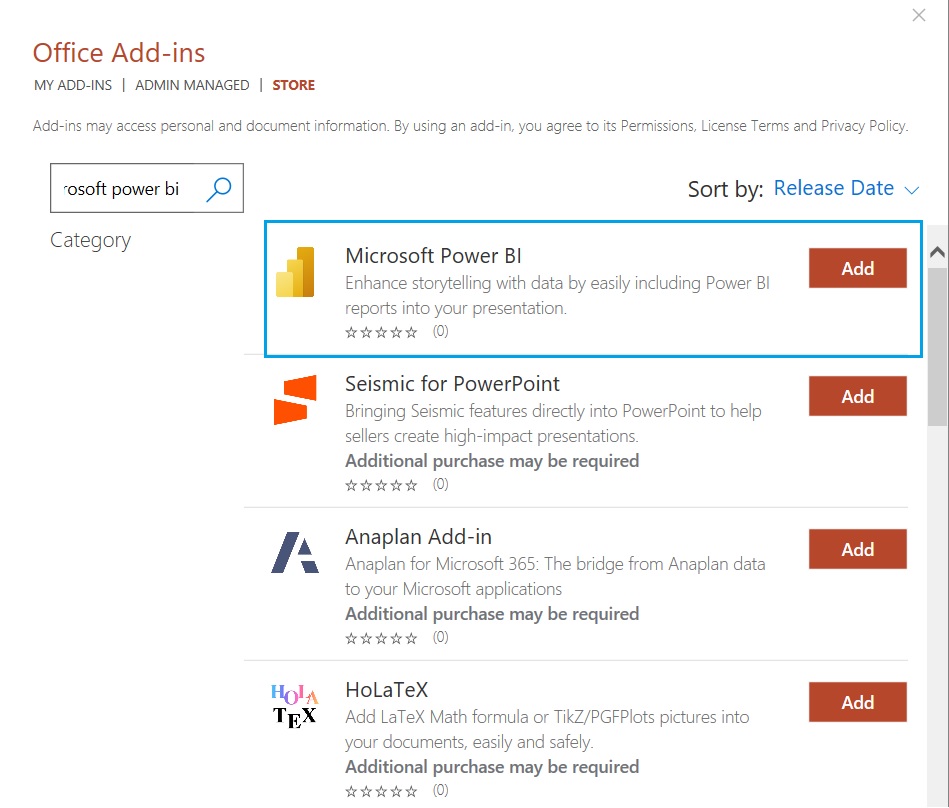Viewport: 949px width, 808px height.
Task: Click the scrollbar up arrow
Action: (x=935, y=251)
